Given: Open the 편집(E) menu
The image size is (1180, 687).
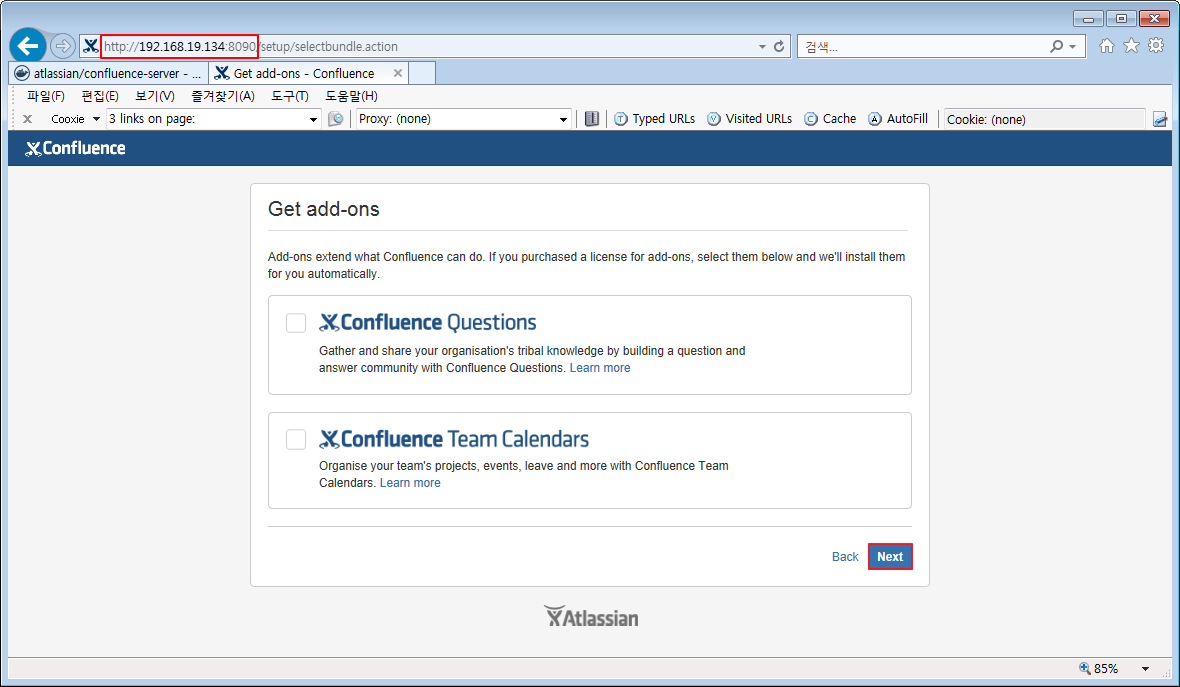Looking at the screenshot, I should coord(99,96).
